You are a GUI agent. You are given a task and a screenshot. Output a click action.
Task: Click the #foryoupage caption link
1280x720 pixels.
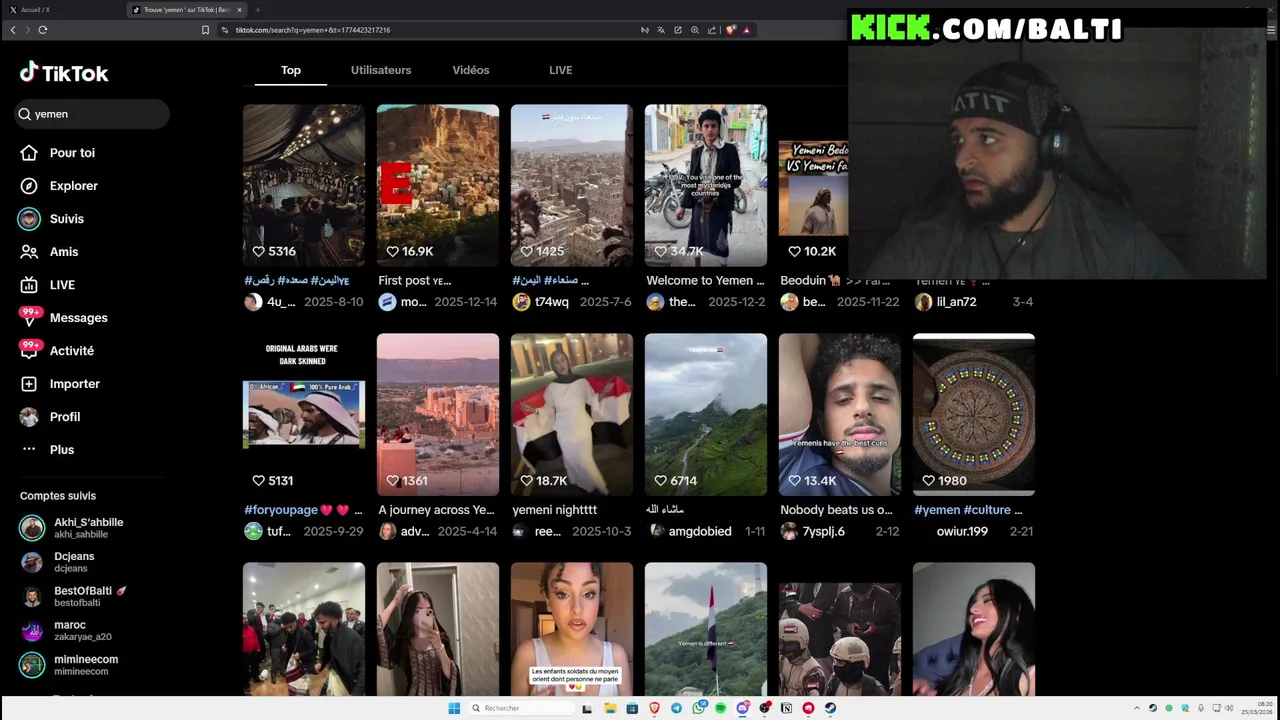[281, 510]
